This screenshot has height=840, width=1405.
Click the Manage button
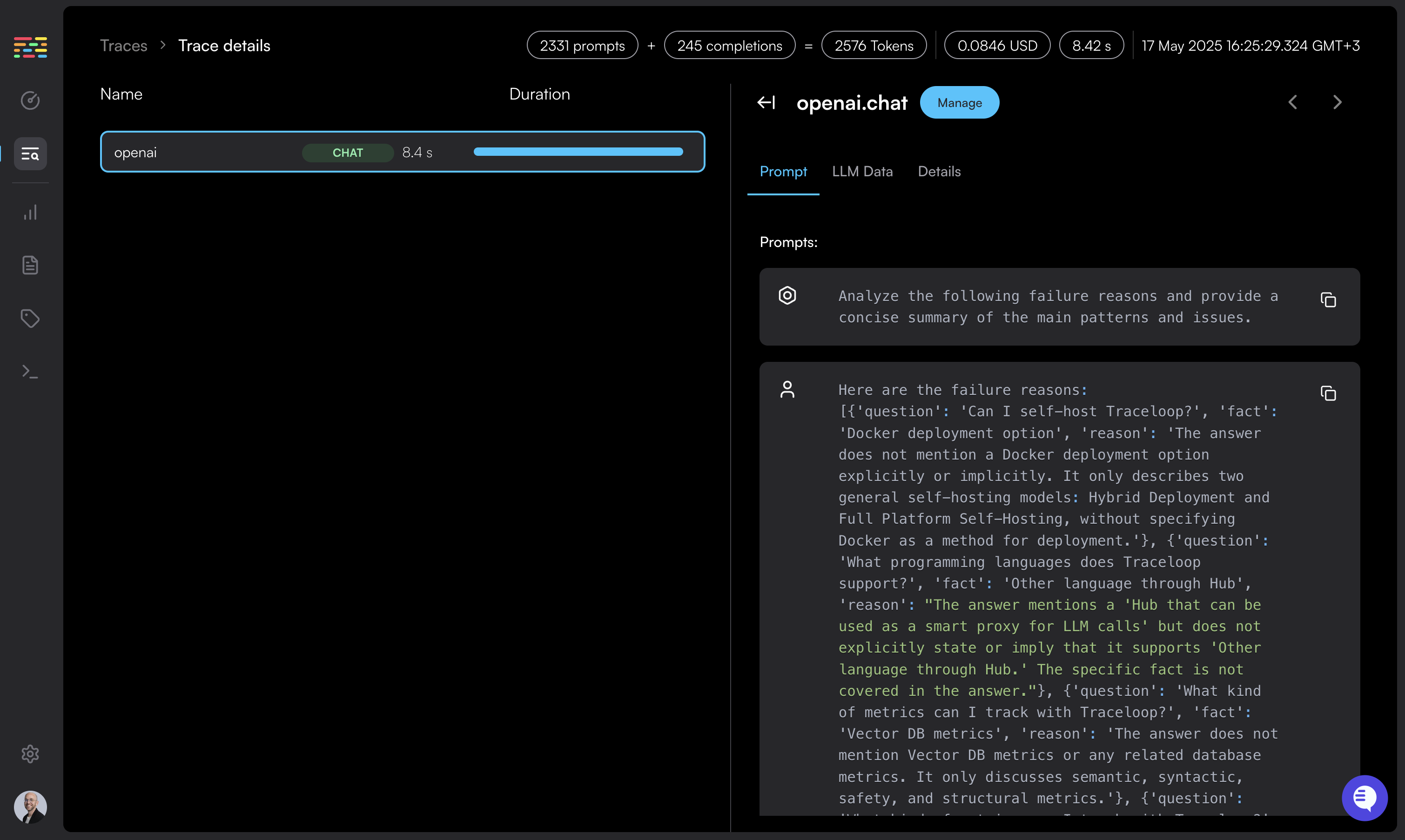(959, 102)
